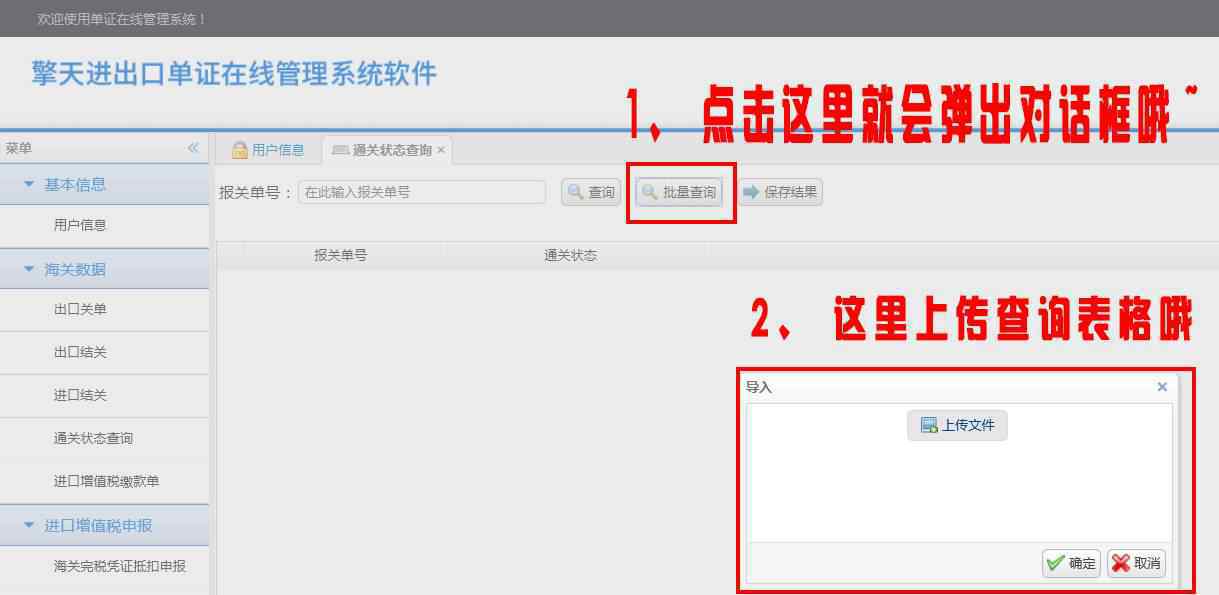1219x595 pixels.
Task: Click the lock icon on 用户信息 tab
Action: point(239,150)
